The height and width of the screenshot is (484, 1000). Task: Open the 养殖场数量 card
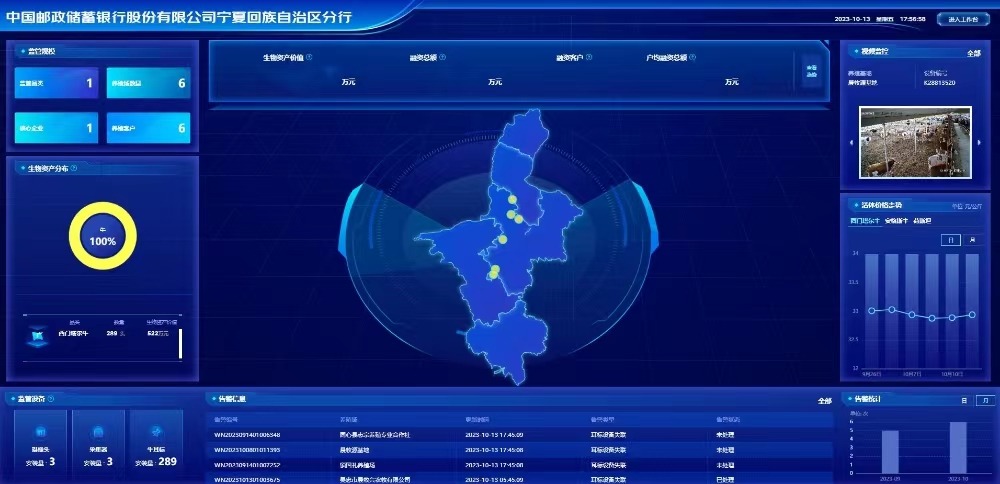[148, 83]
